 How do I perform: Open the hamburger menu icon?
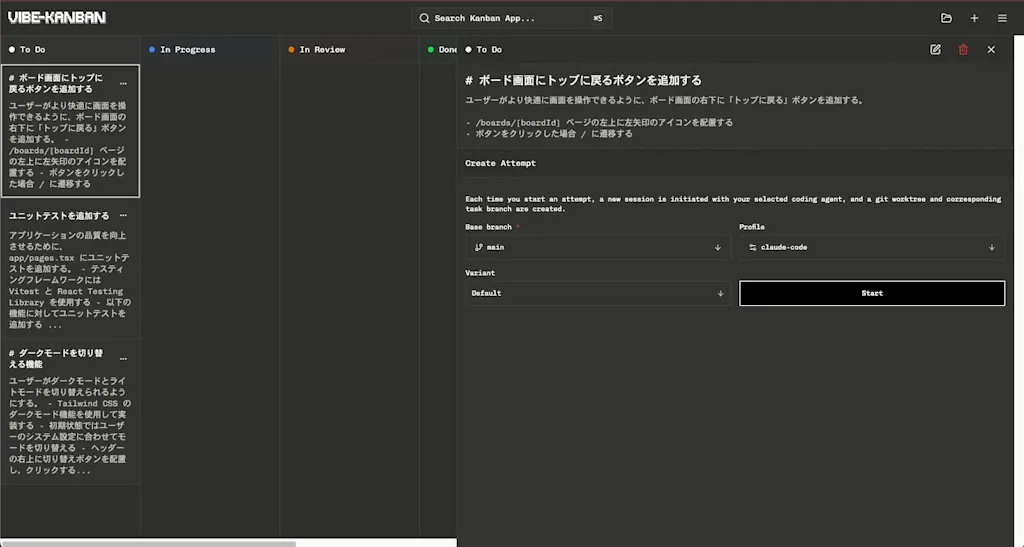coord(1002,18)
